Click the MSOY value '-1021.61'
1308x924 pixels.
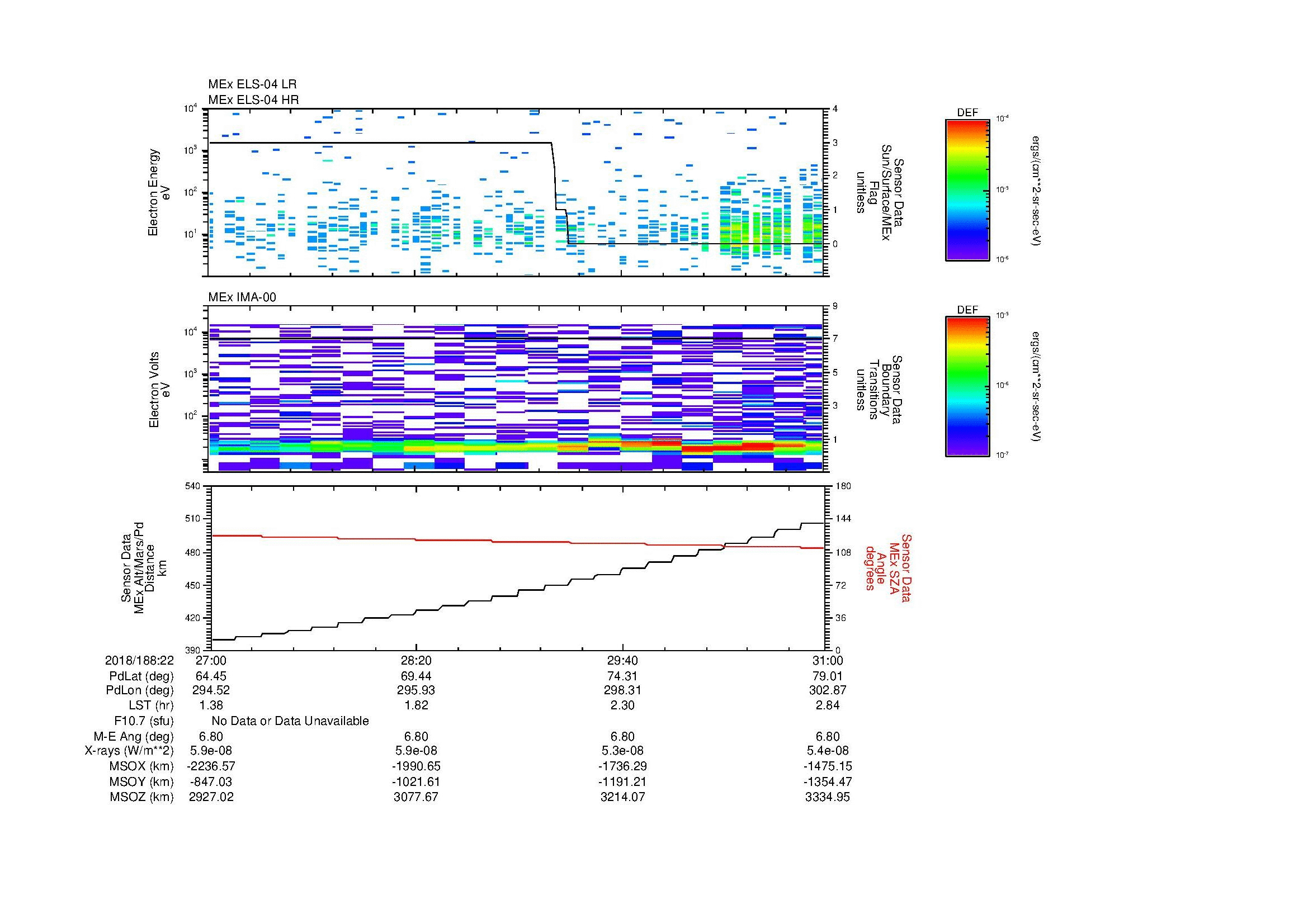click(x=417, y=782)
